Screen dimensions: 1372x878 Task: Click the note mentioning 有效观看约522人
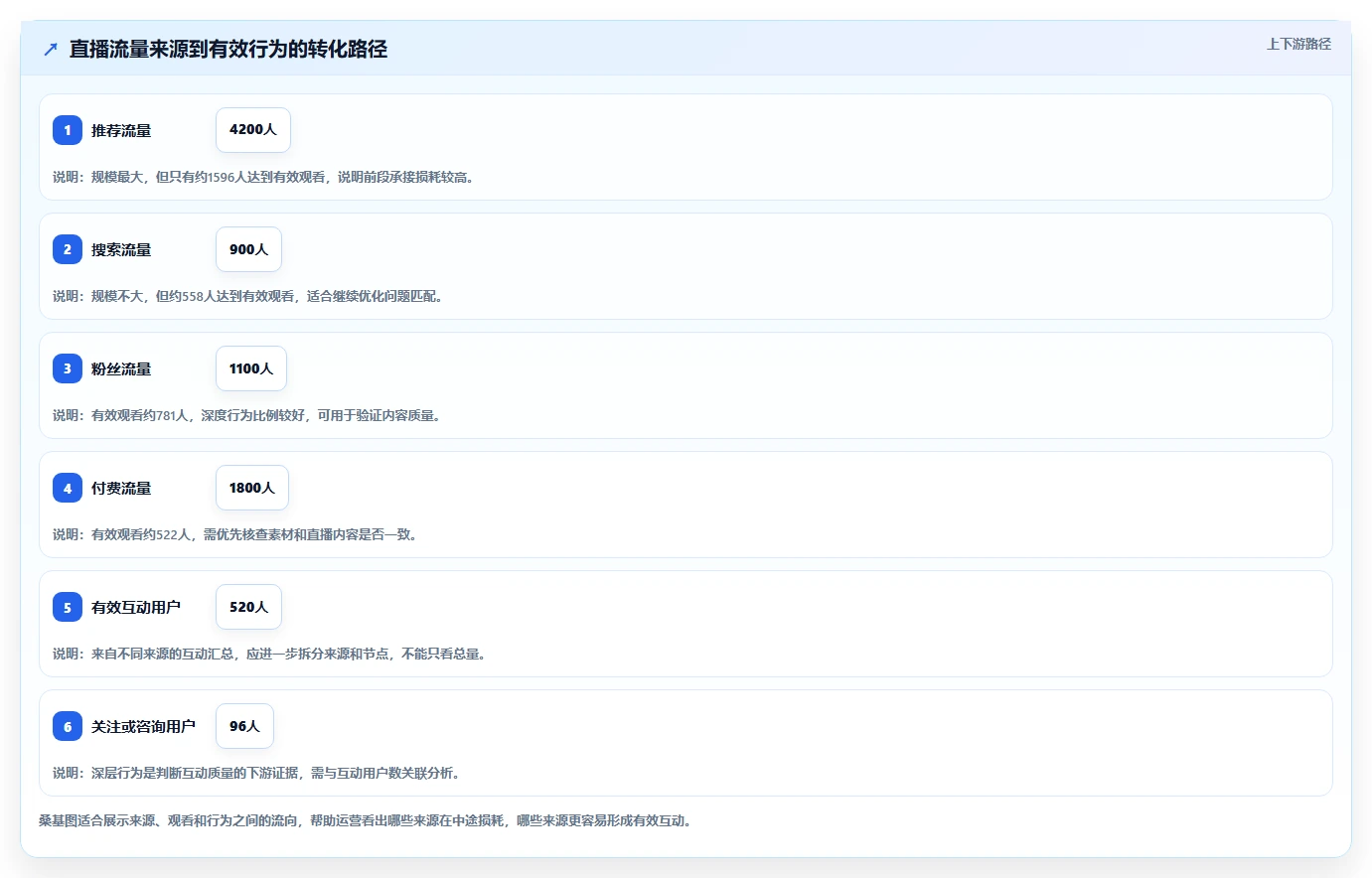click(x=237, y=534)
